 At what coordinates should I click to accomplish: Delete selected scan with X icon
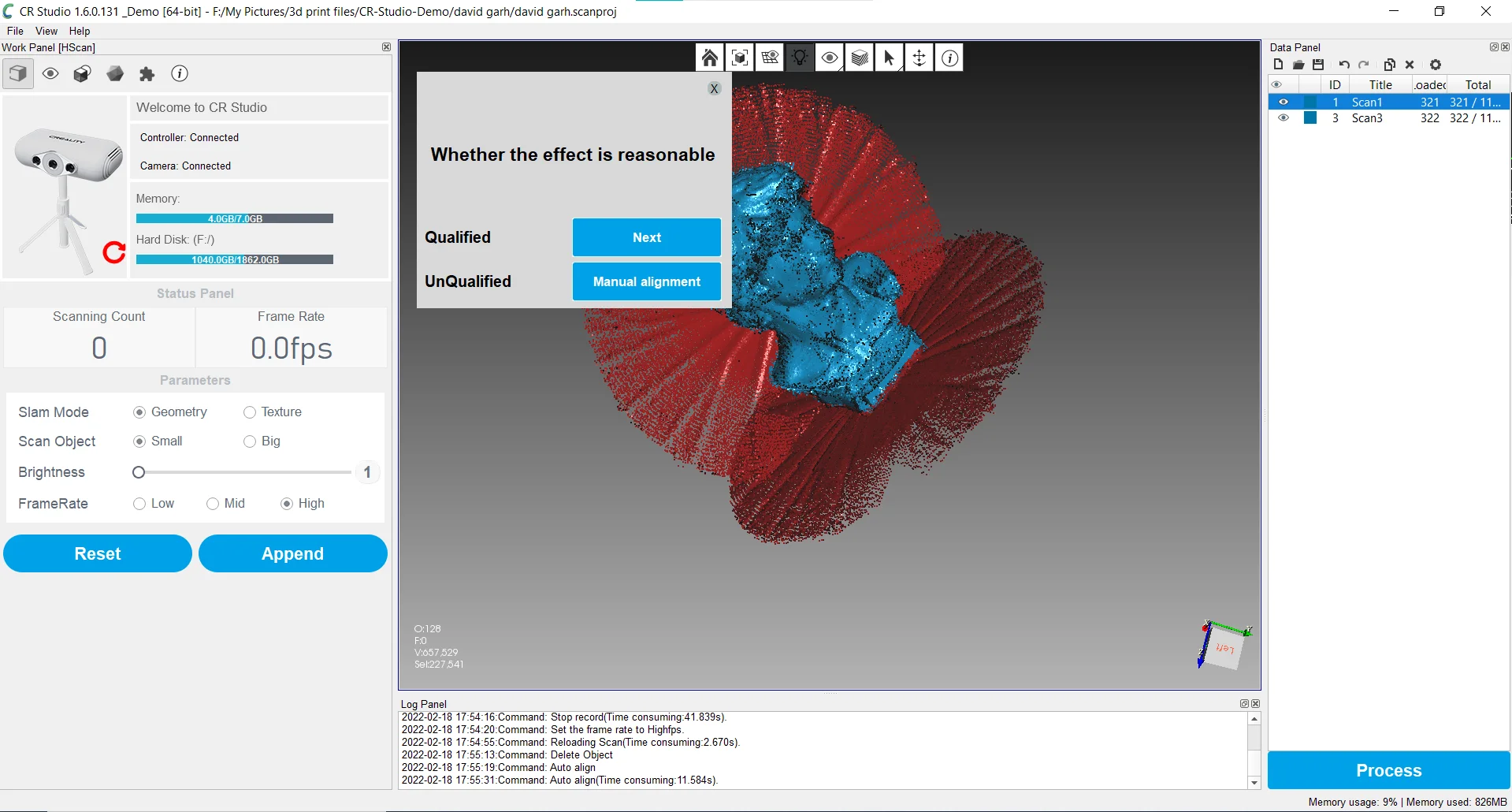[1410, 65]
